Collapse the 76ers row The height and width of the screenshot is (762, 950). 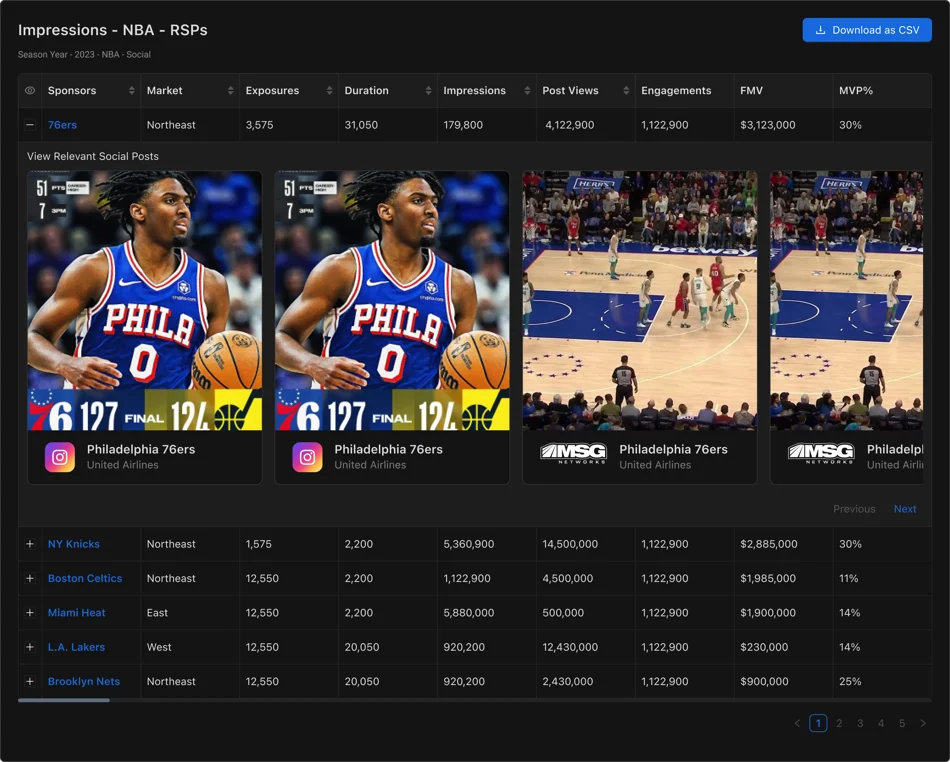click(30, 125)
